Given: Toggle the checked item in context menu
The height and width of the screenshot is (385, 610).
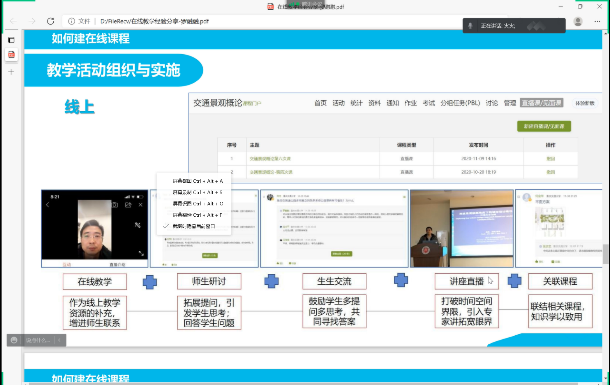Looking at the screenshot, I should tap(194, 226).
